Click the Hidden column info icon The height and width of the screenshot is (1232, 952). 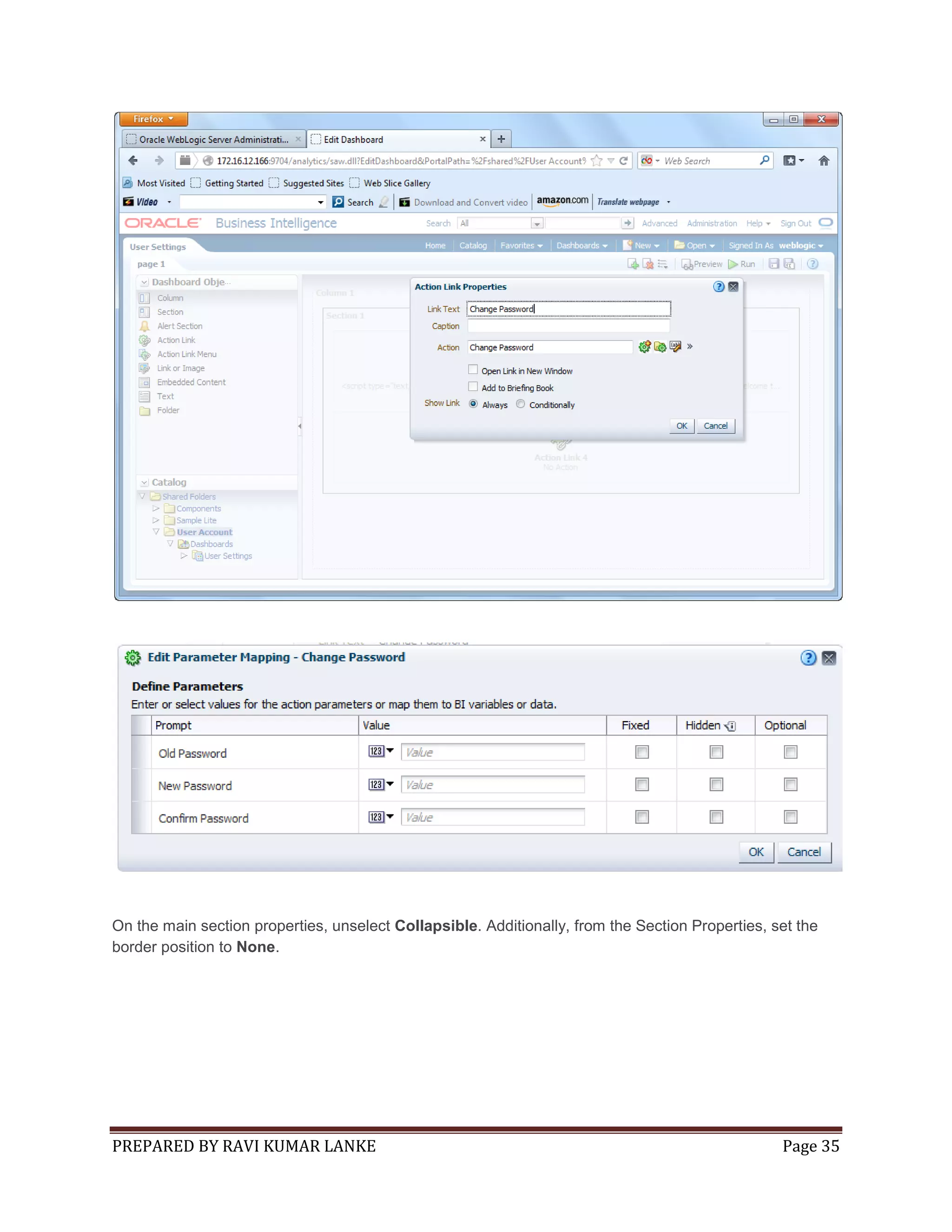pos(730,726)
